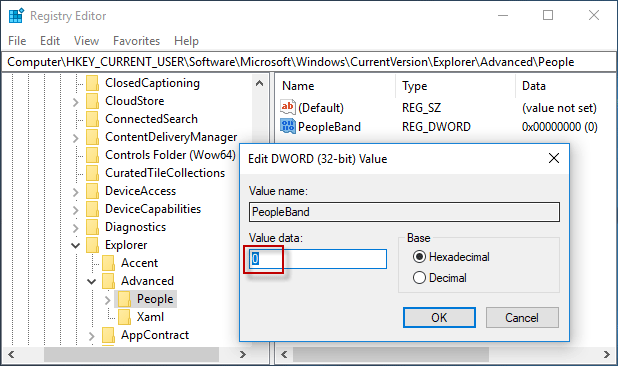
Task: Select the Xaml tree label
Action: (150, 317)
